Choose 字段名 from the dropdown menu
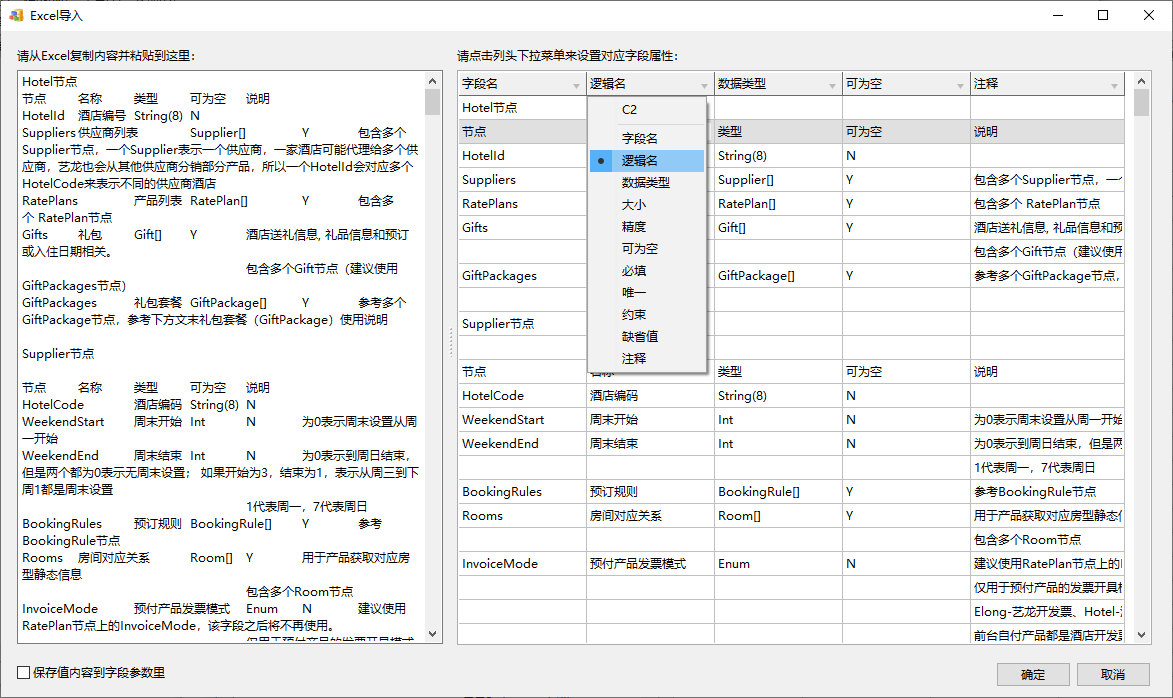This screenshot has width=1173, height=698. click(647, 138)
